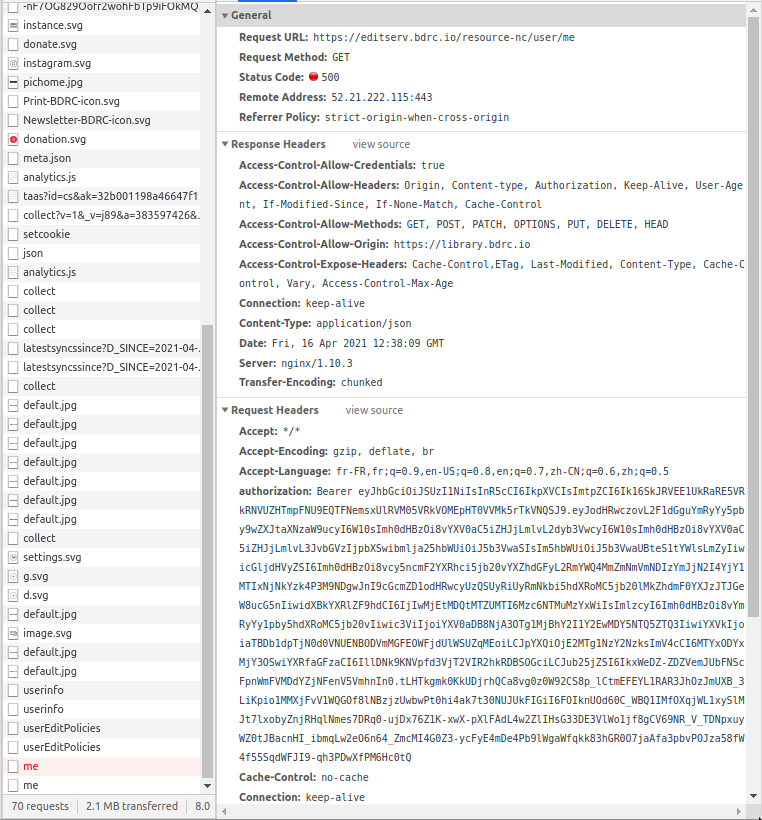Click the first analytics.js script icon
The image size is (762, 820).
(14, 177)
